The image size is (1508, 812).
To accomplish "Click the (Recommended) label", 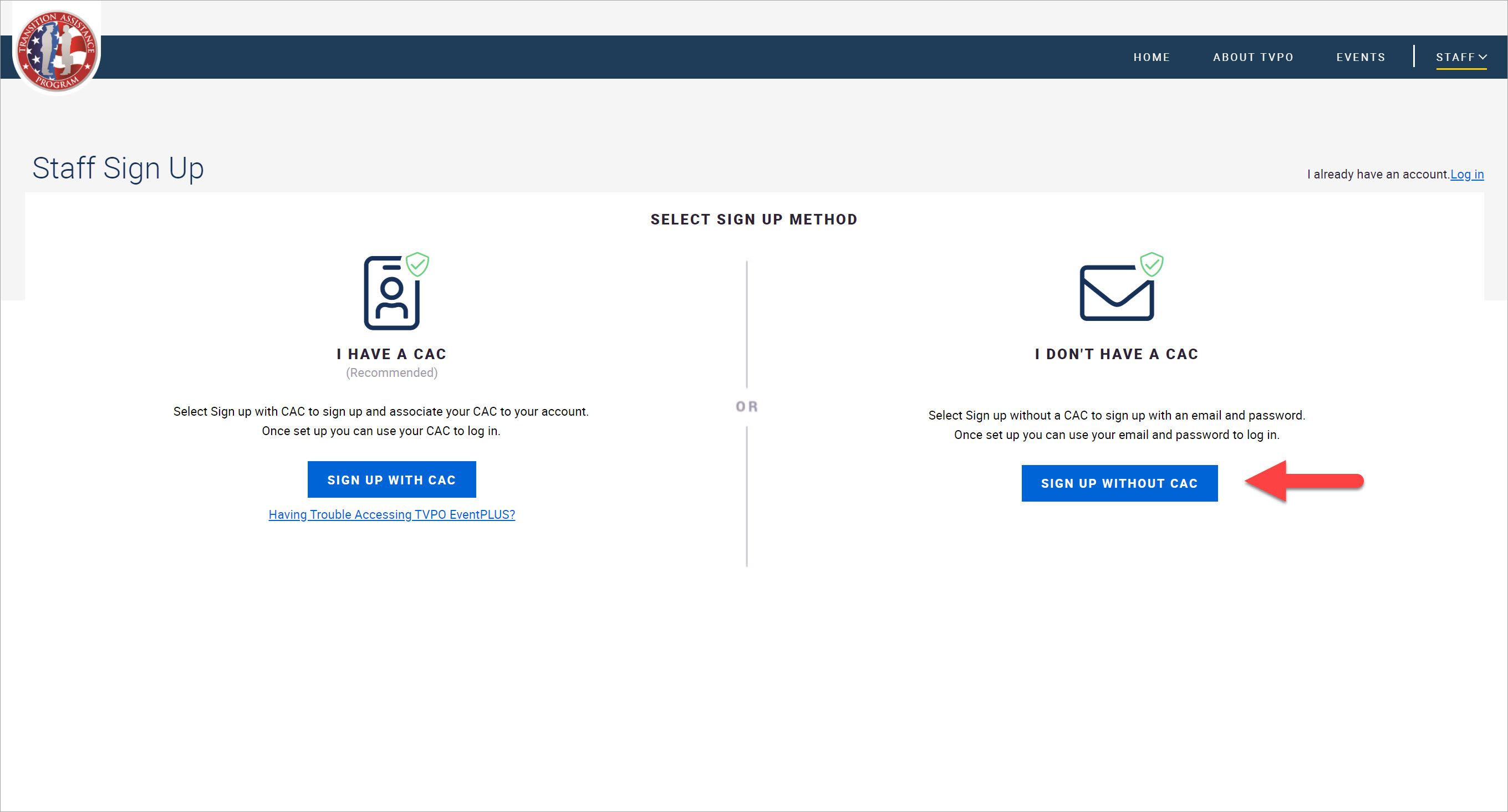I will click(391, 372).
